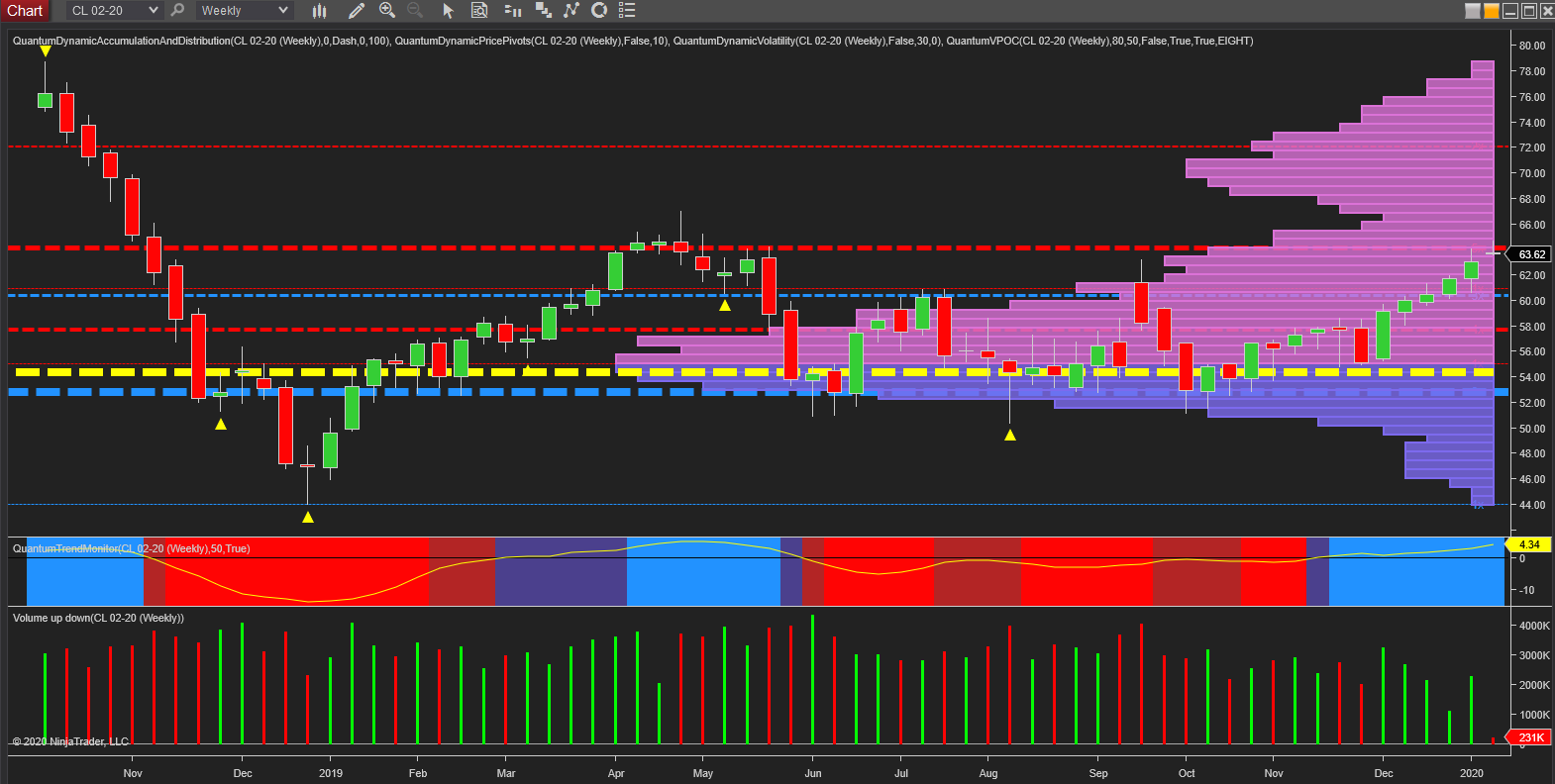Click the yellow pivot triangle below 2019 low

(308, 517)
